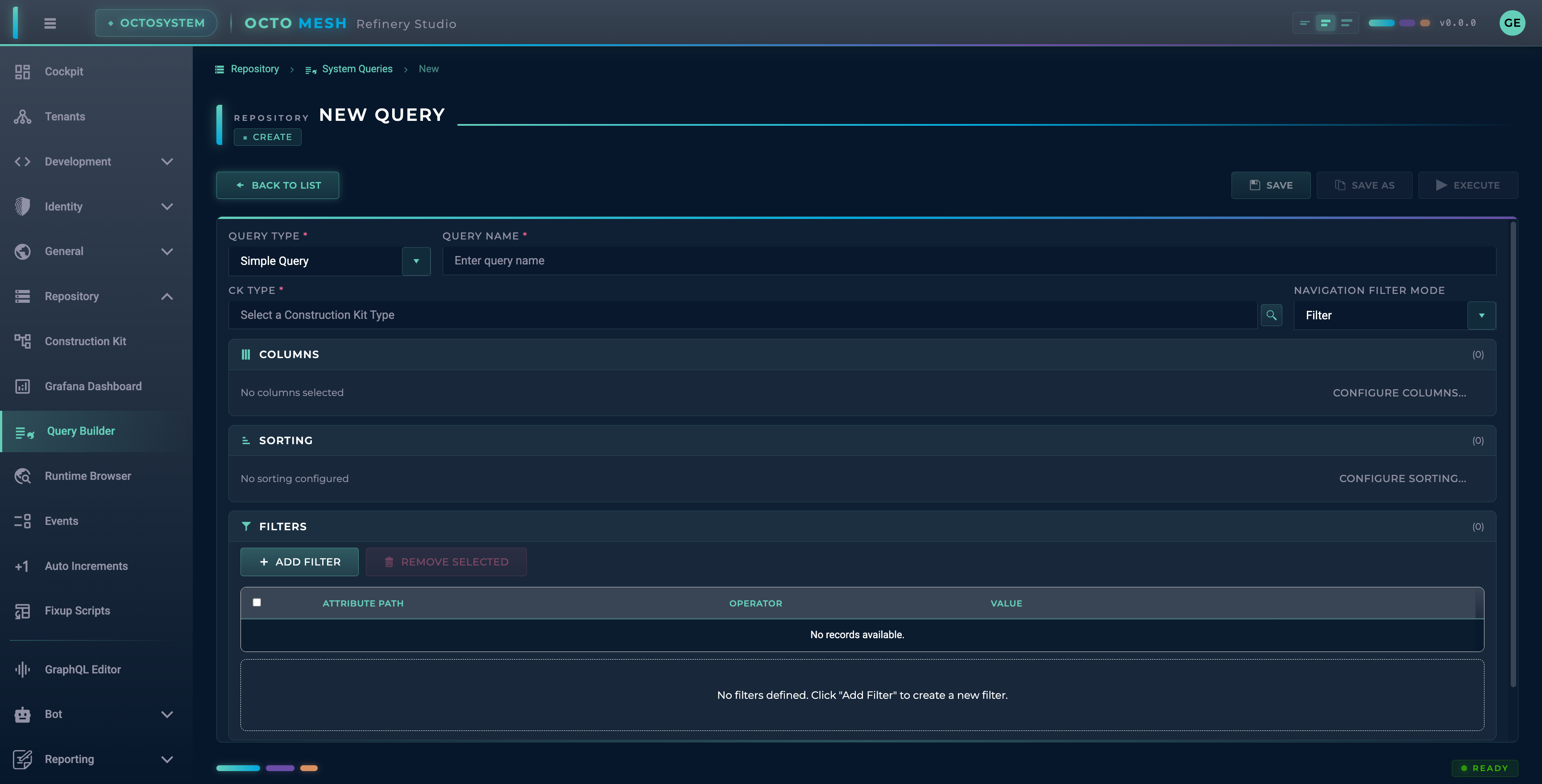Expand the Reporting sidebar group

coord(167,759)
